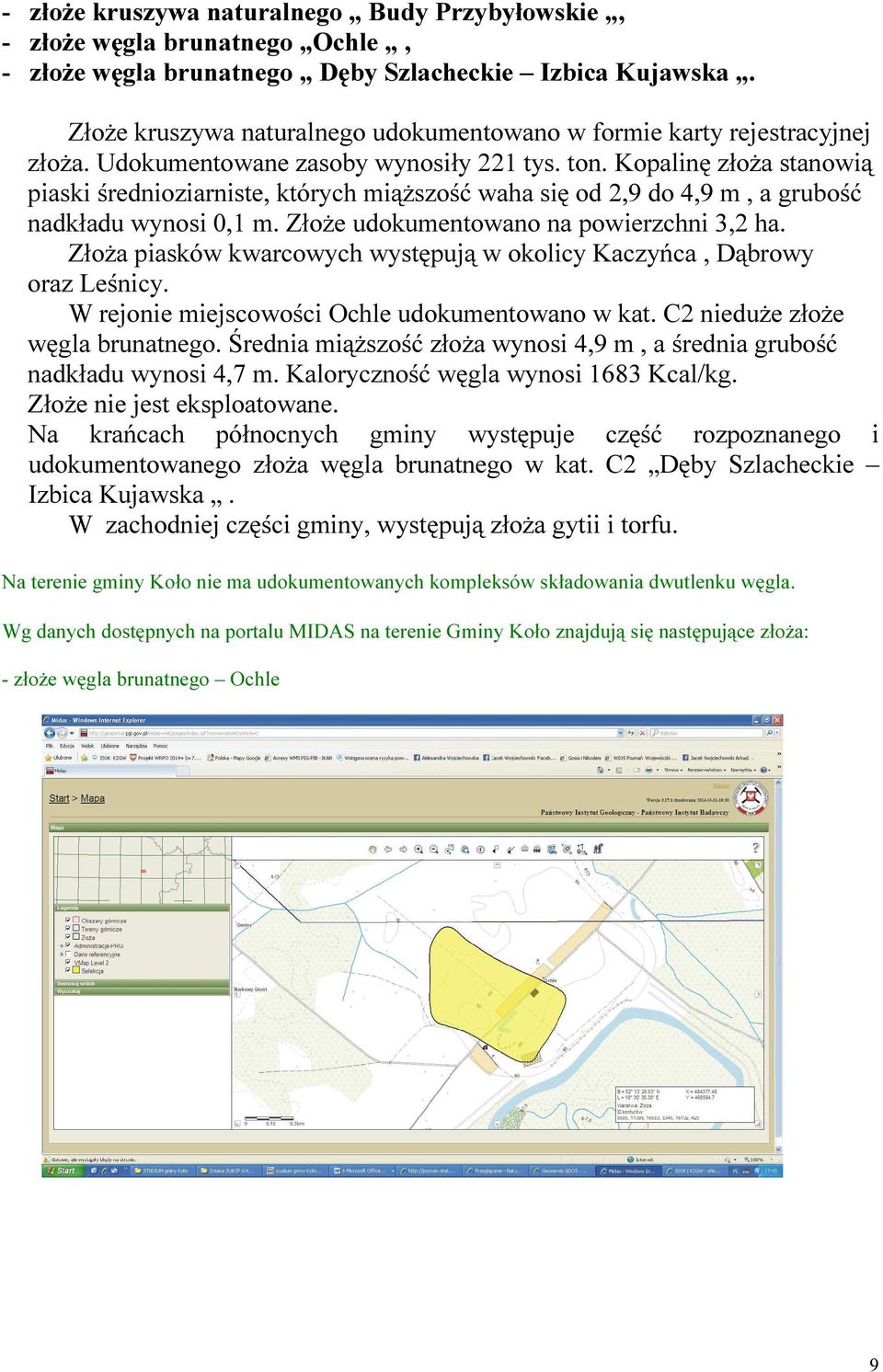Open Microsoft Office taskbar item
Image resolution: width=883 pixels, height=1372 pixels.
[365, 1171]
